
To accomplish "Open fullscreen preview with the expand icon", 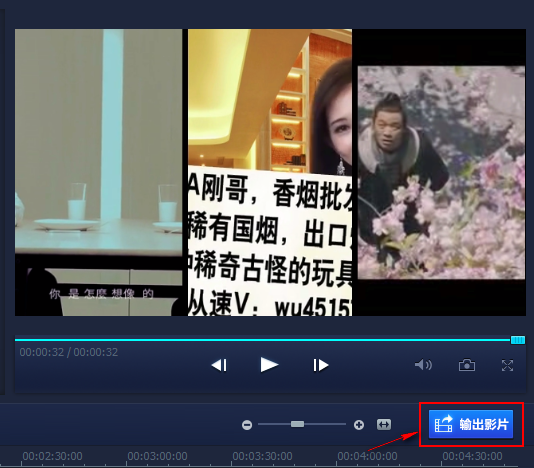I will [x=507, y=365].
